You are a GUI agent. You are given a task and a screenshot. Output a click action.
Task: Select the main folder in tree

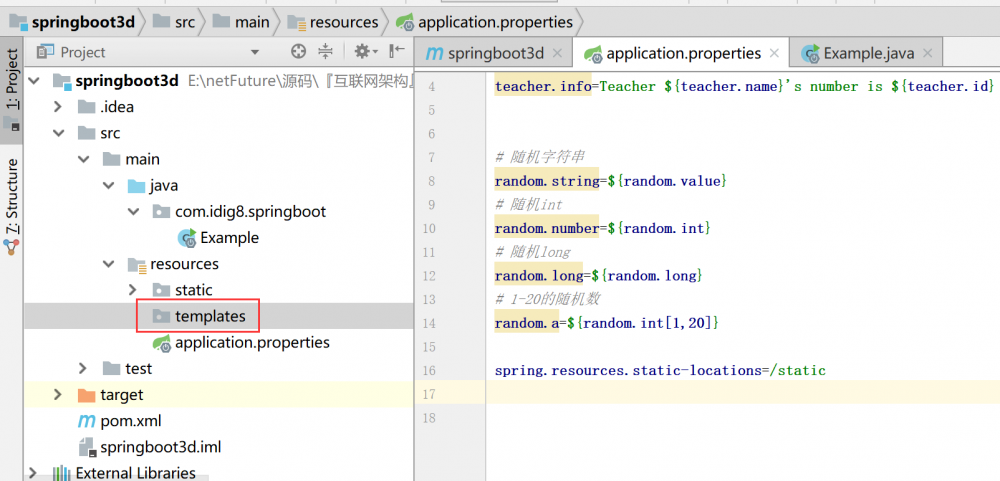tap(142, 159)
